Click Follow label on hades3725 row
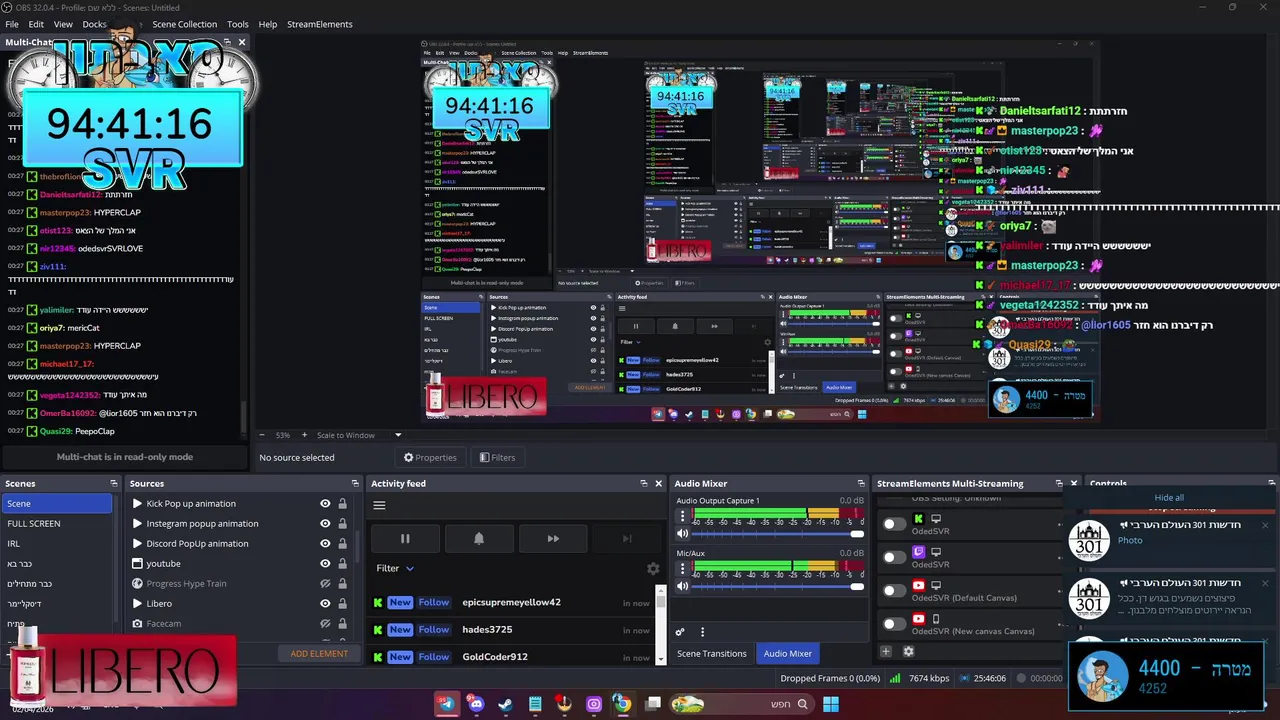Viewport: 1280px width, 720px height. 434,630
